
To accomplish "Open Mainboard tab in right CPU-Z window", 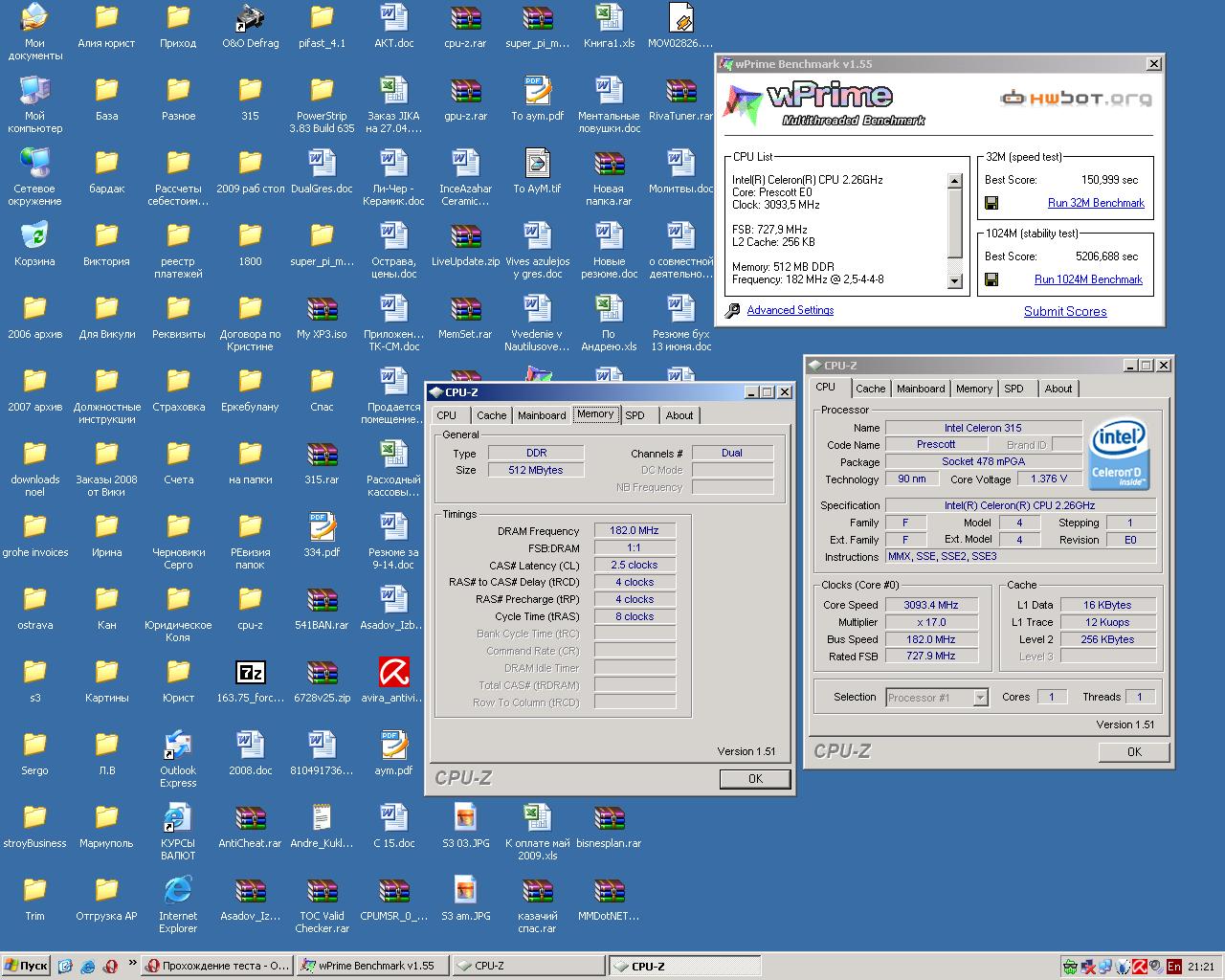I will pyautogui.click(x=921, y=389).
